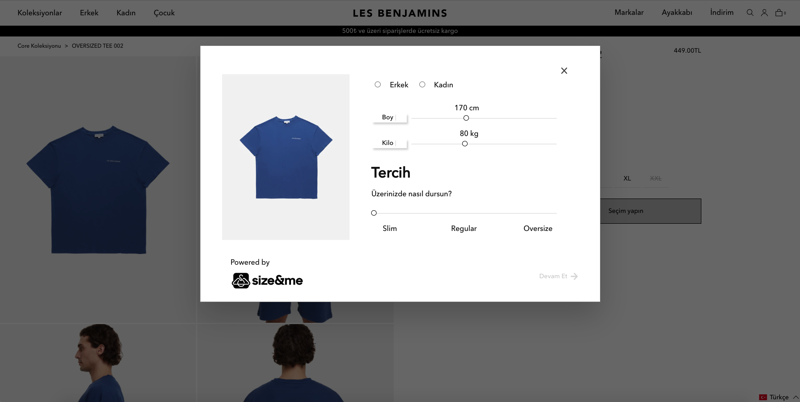This screenshot has width=800, height=402.
Task: Open the search icon in header
Action: [x=749, y=13]
